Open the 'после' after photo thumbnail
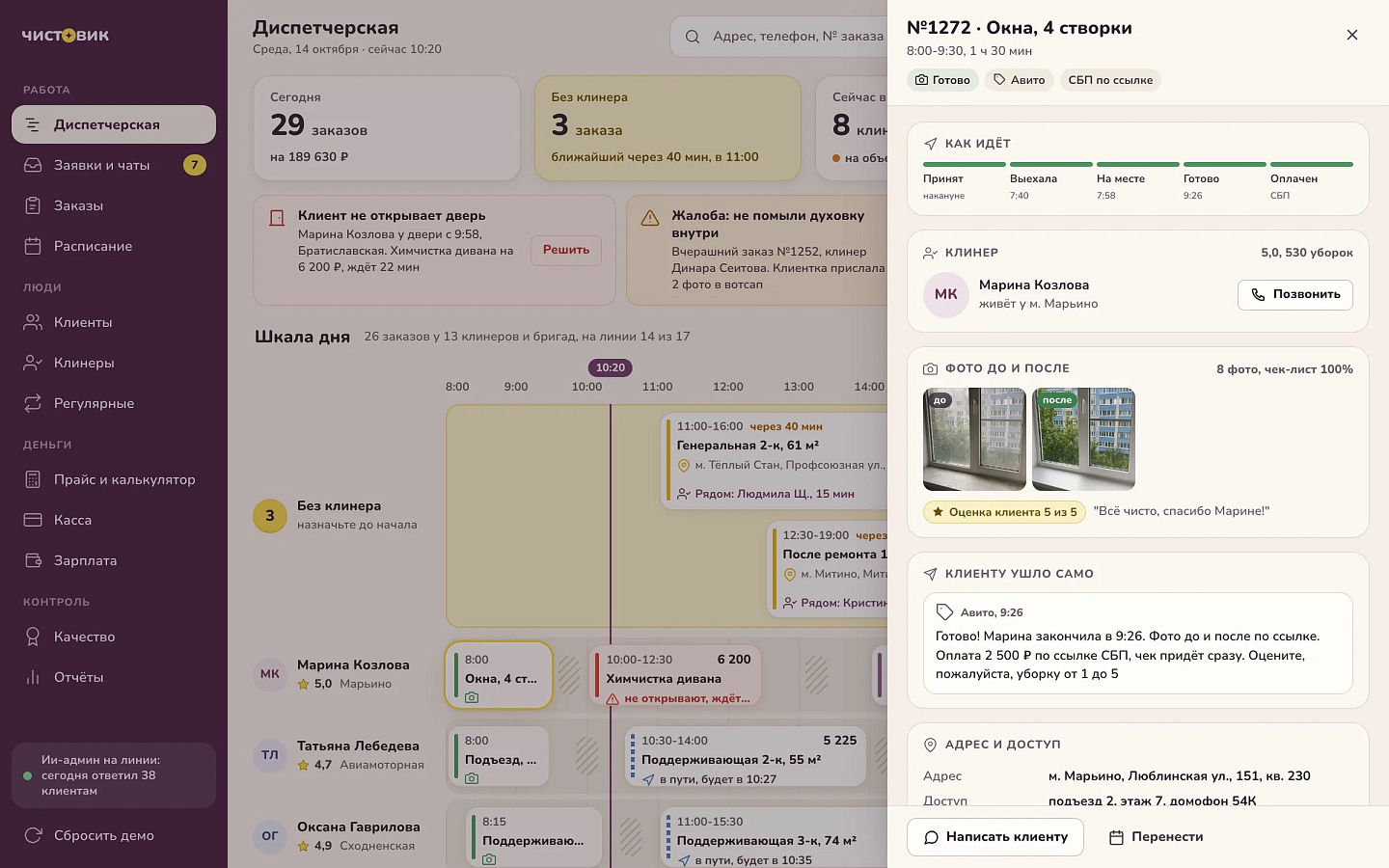Screen dimensions: 1389x868 (x=1083, y=440)
